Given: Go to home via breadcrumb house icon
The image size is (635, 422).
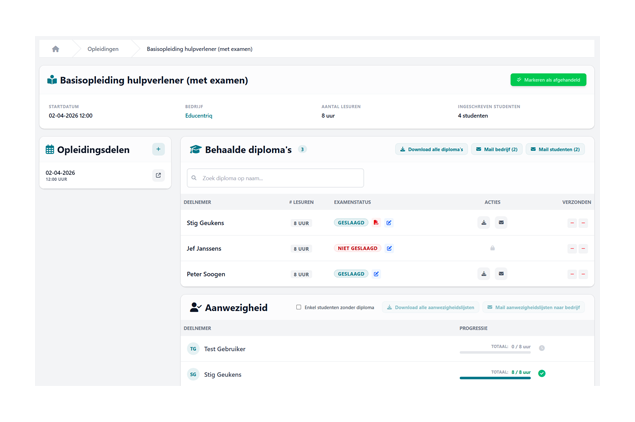Looking at the screenshot, I should coord(56,49).
